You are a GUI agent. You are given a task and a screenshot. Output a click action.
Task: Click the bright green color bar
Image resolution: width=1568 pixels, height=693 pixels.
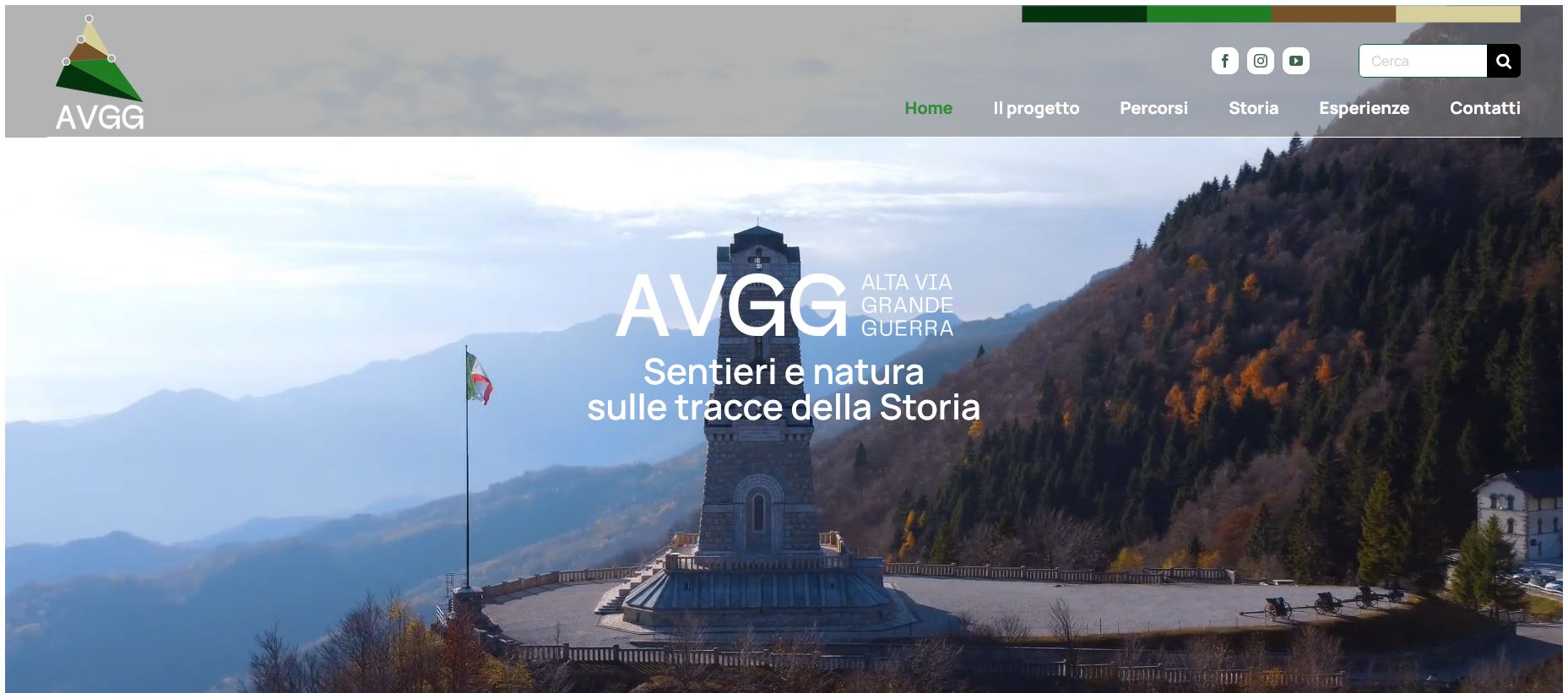[x=1209, y=14]
